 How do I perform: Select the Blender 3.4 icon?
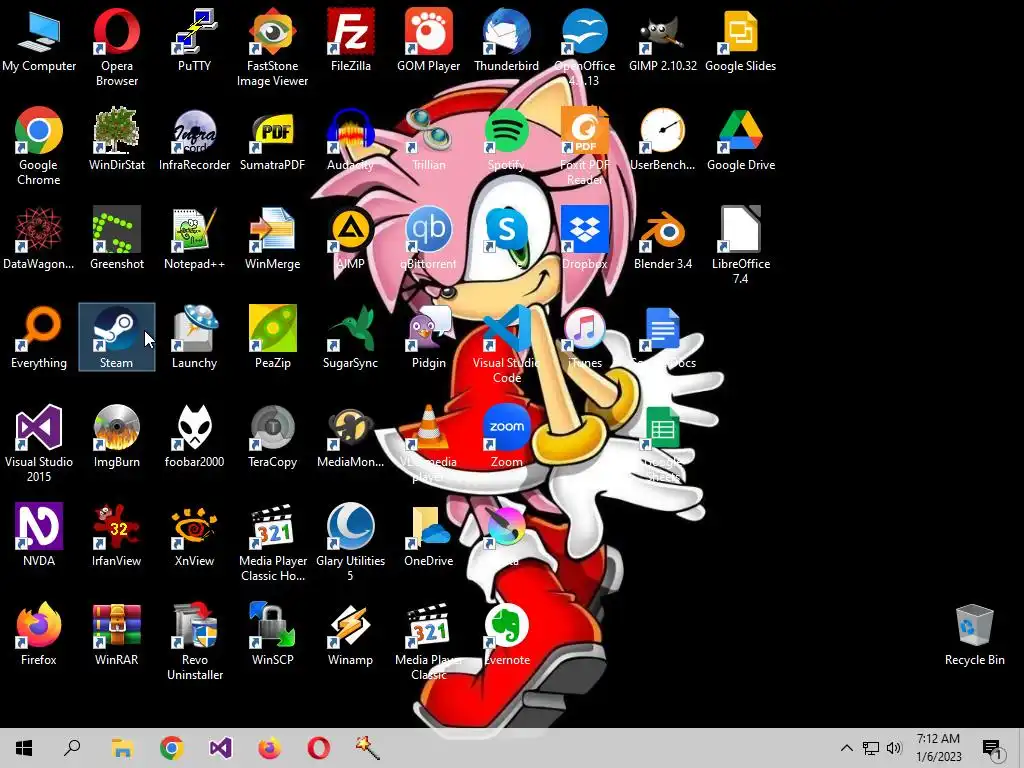663,230
